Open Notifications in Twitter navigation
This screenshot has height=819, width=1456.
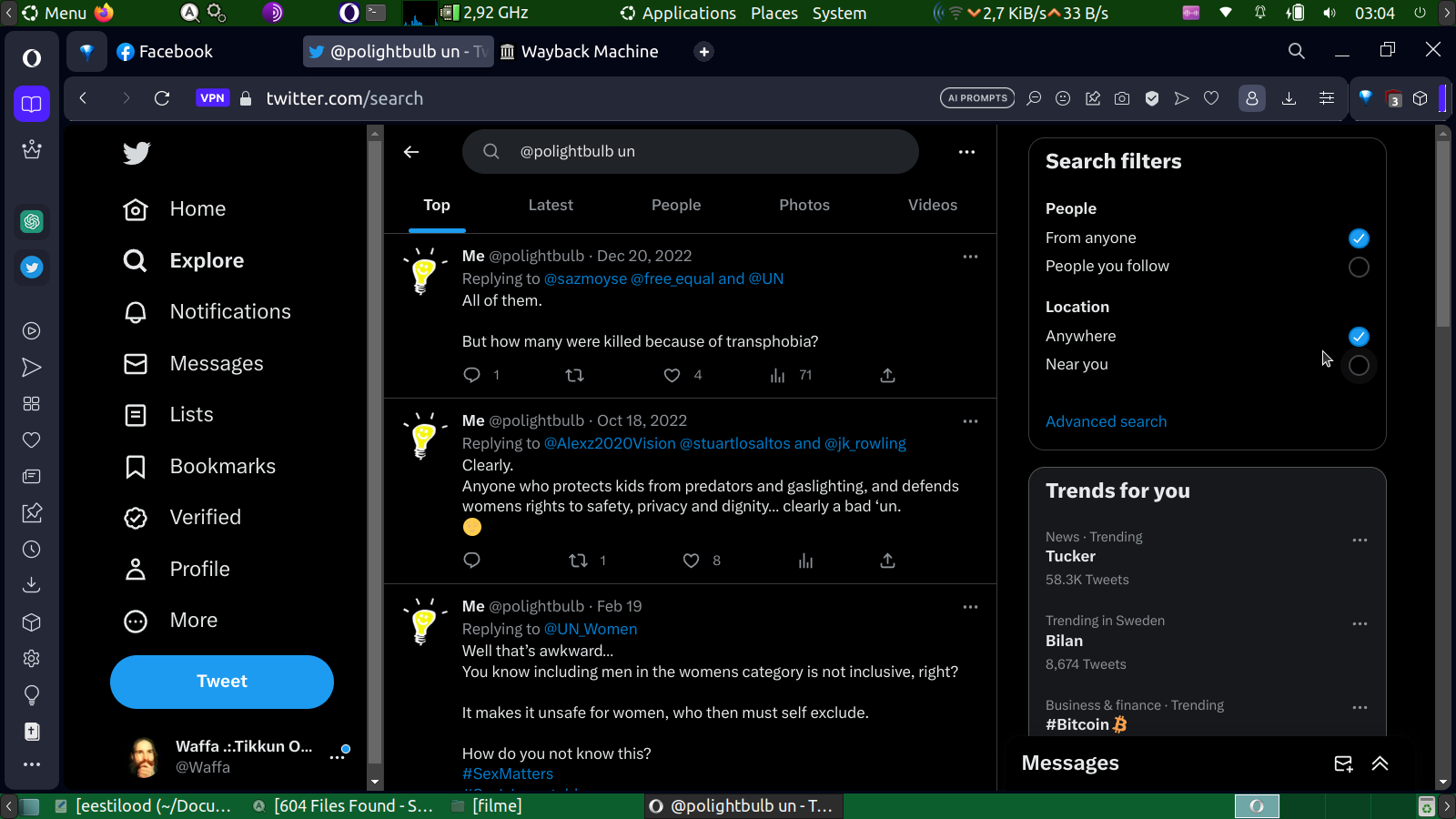click(207, 312)
